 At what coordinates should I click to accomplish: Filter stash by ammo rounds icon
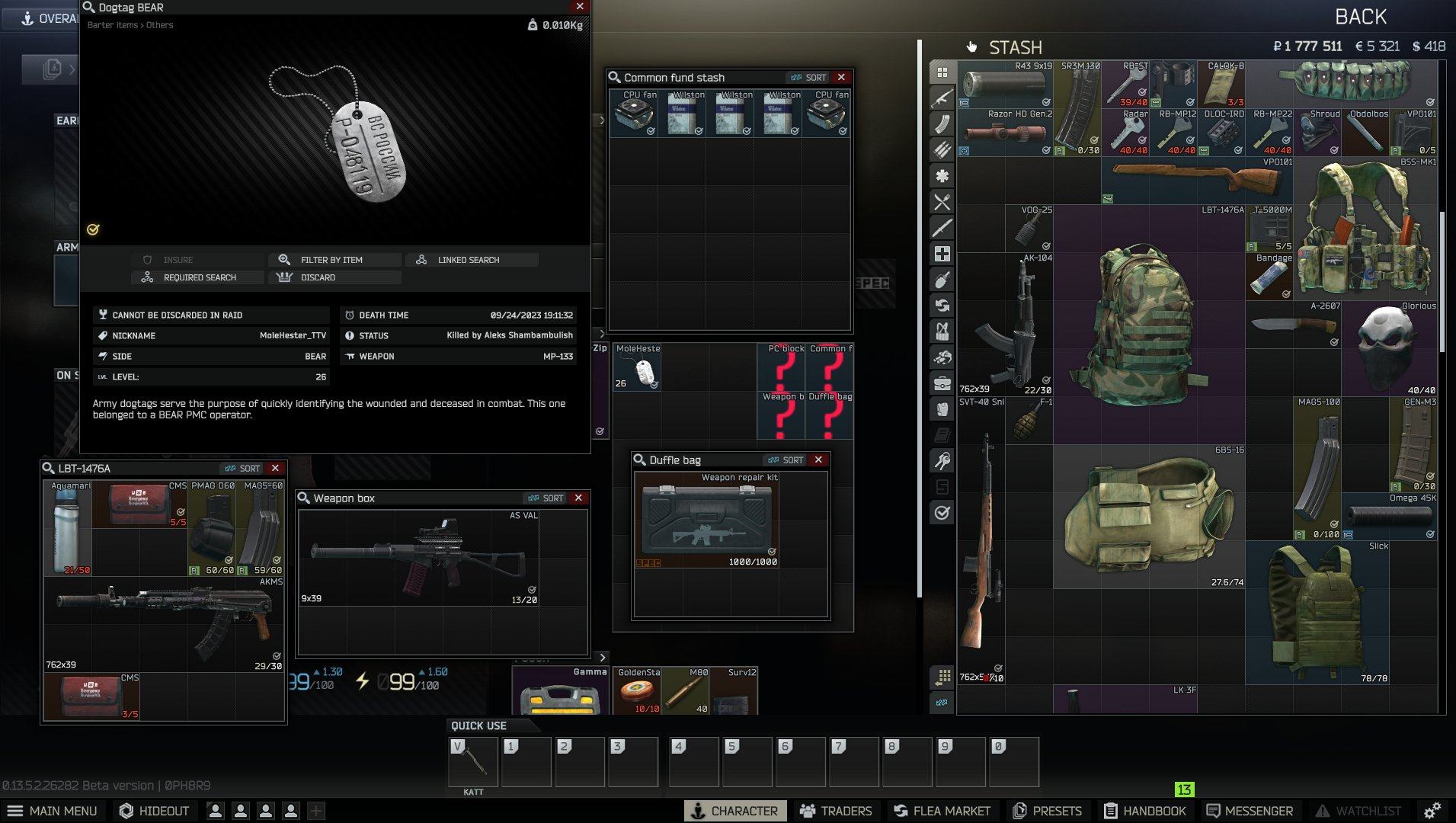[x=942, y=150]
